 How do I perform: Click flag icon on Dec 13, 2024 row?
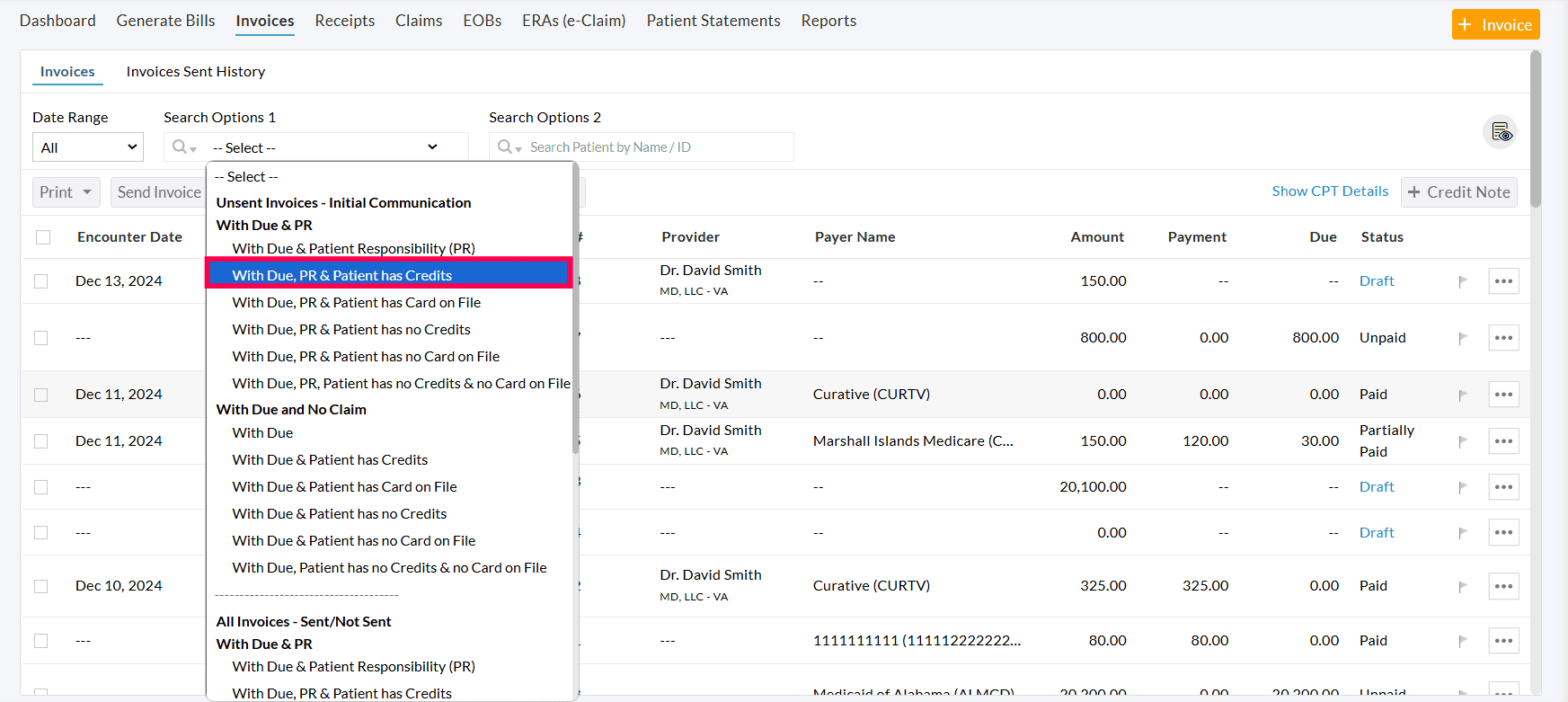point(1463,281)
